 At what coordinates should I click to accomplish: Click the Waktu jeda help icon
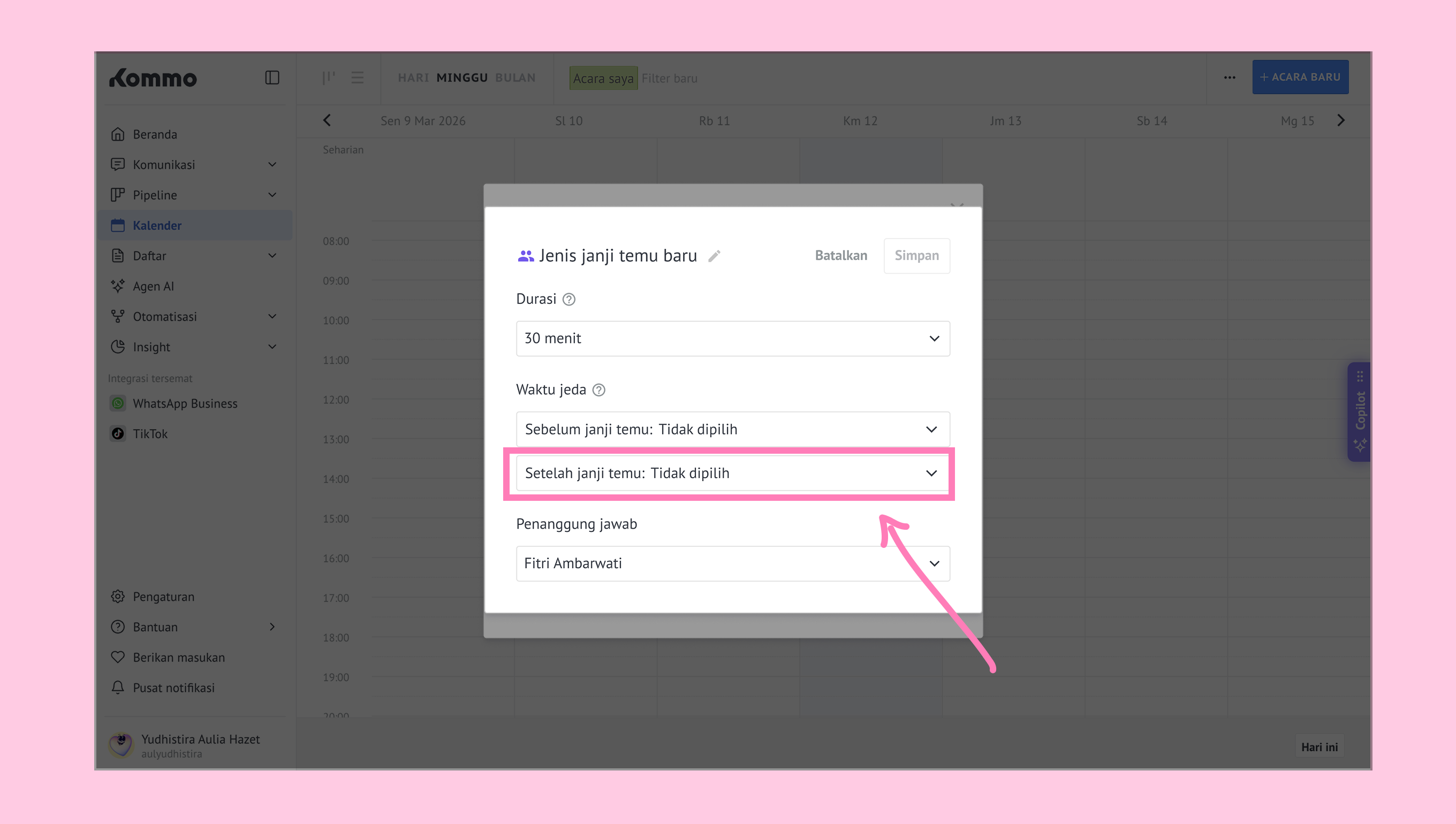(x=598, y=390)
